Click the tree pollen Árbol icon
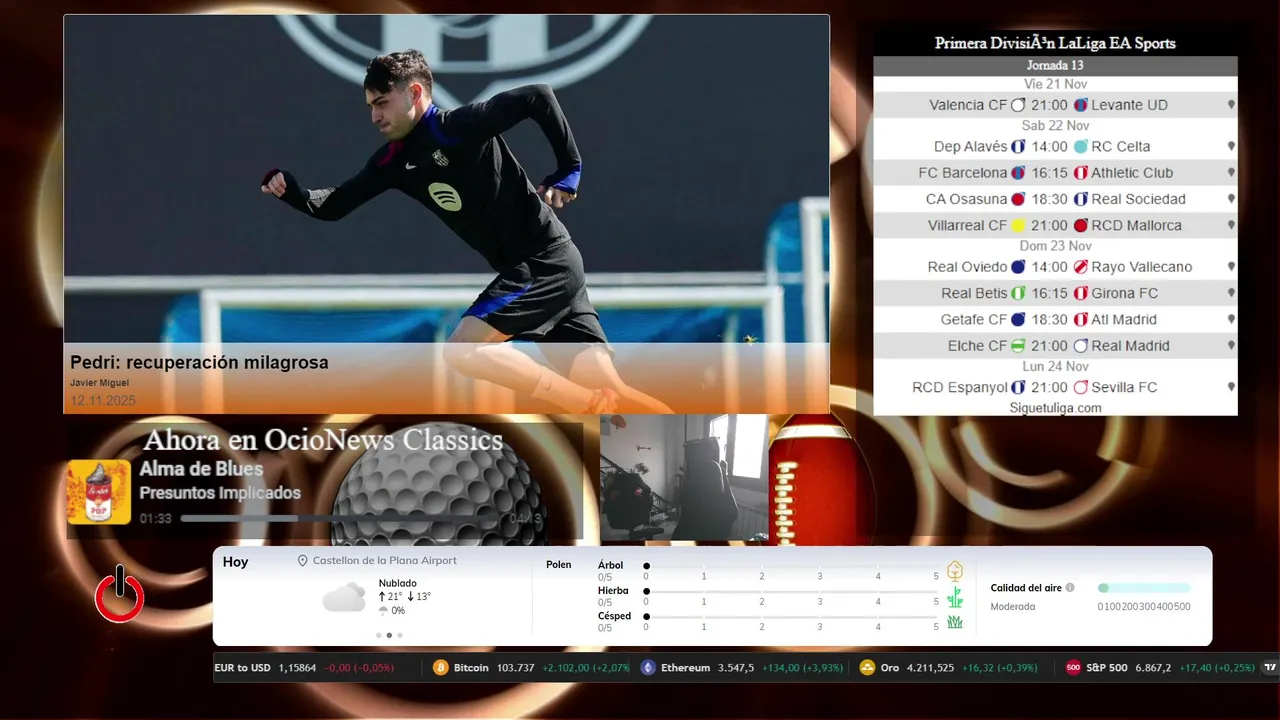The image size is (1280, 720). pyautogui.click(x=955, y=571)
